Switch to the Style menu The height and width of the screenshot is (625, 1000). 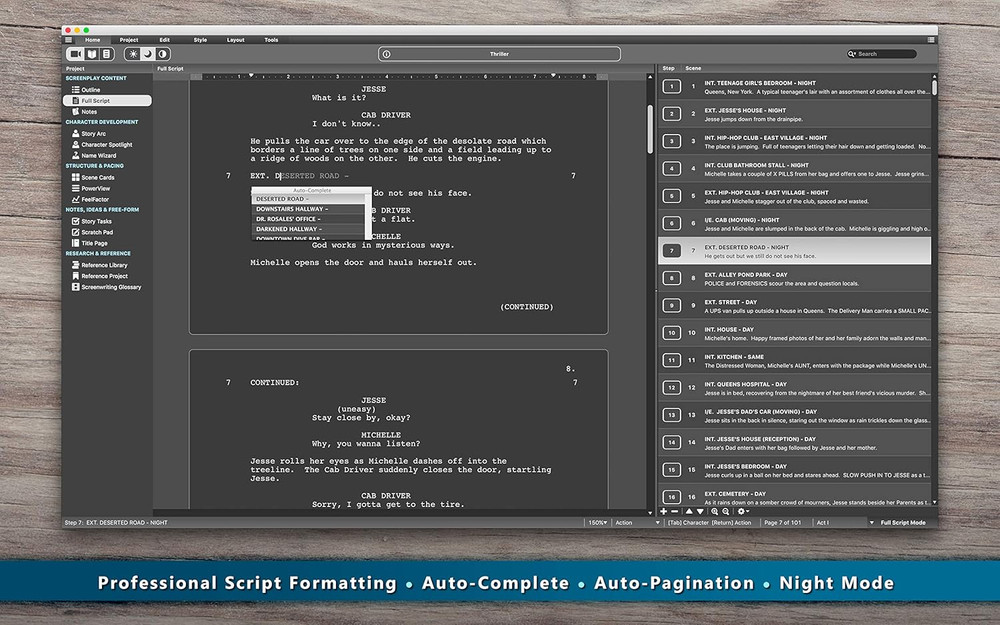(200, 40)
